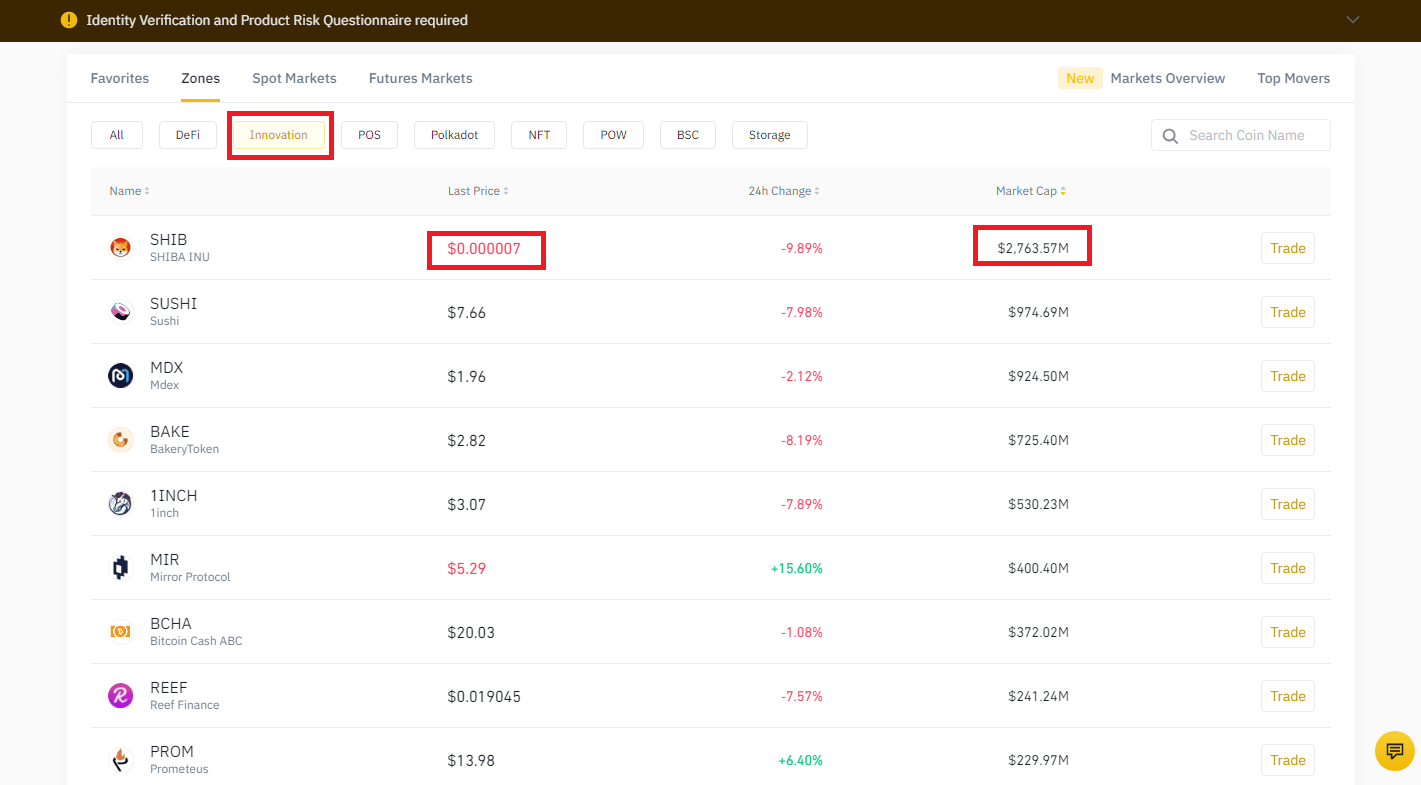1421x785 pixels.
Task: Click Trade button for SHIB
Action: tap(1288, 248)
